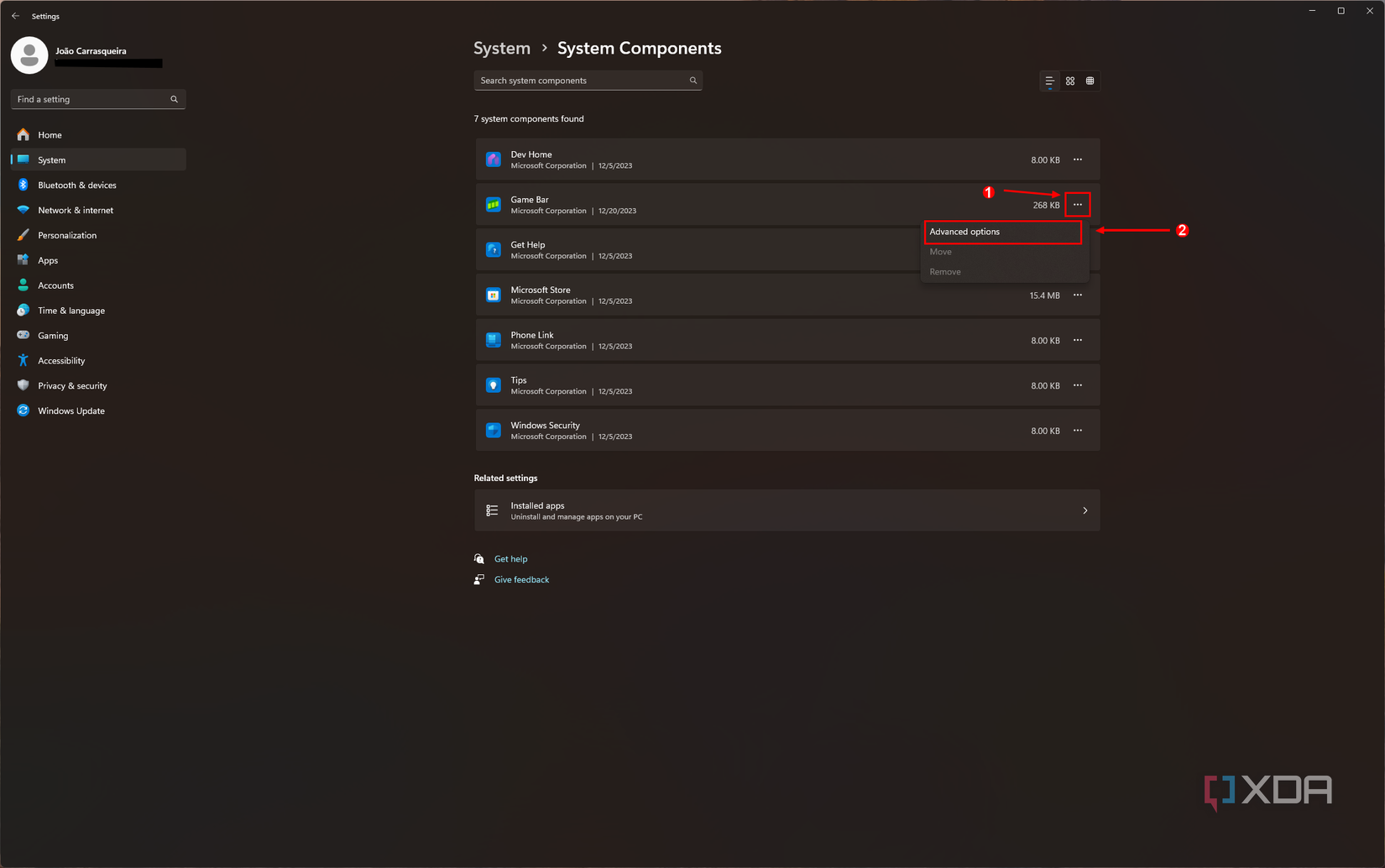Image resolution: width=1385 pixels, height=868 pixels.
Task: Click the System breadcrumb link
Action: click(x=501, y=48)
